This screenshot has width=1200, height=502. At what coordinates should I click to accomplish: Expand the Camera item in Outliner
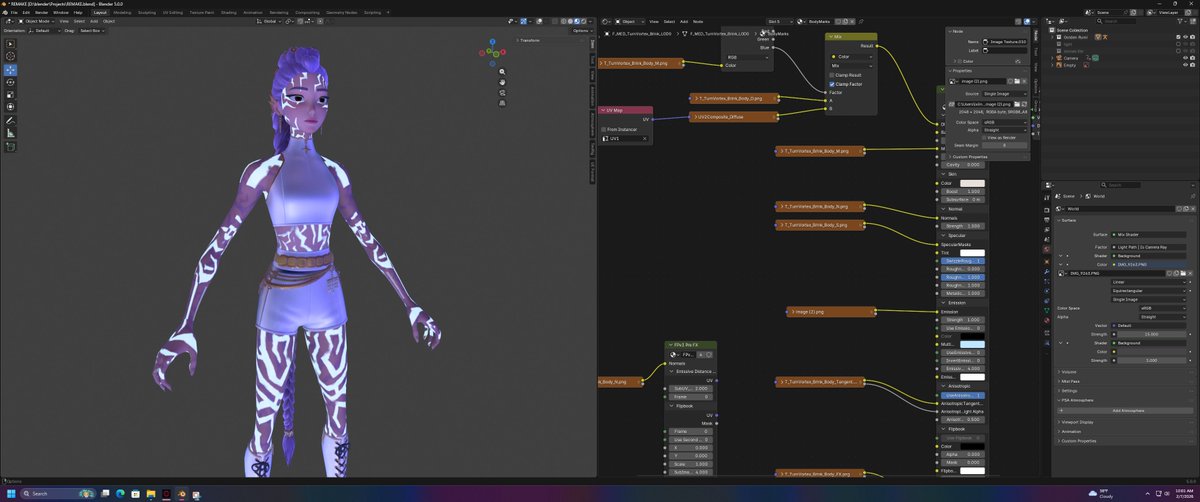click(x=1052, y=58)
